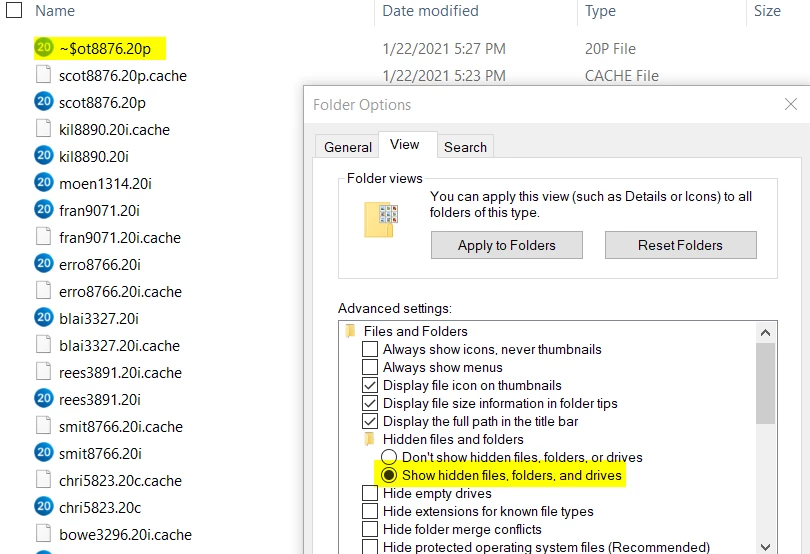
Task: Select the scot8876.20p file icon
Action: (x=44, y=102)
